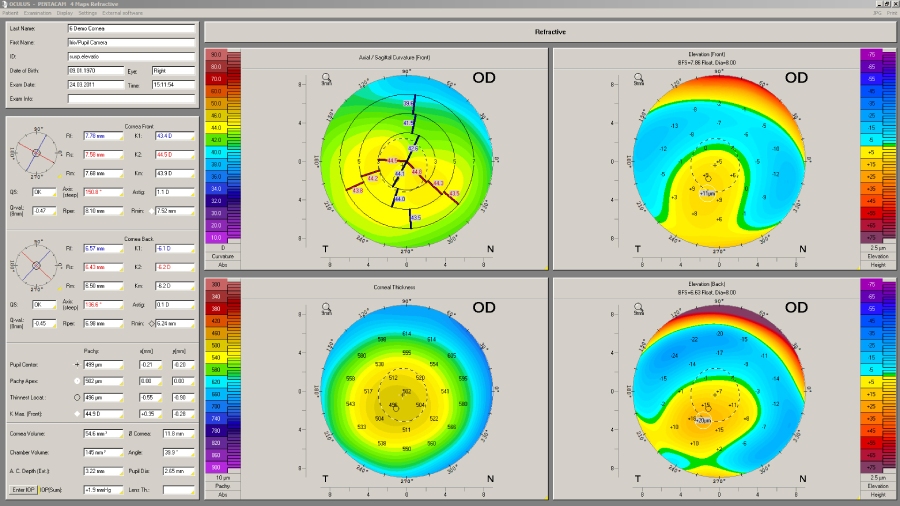
Task: Open the Display menu
Action: coord(67,12)
